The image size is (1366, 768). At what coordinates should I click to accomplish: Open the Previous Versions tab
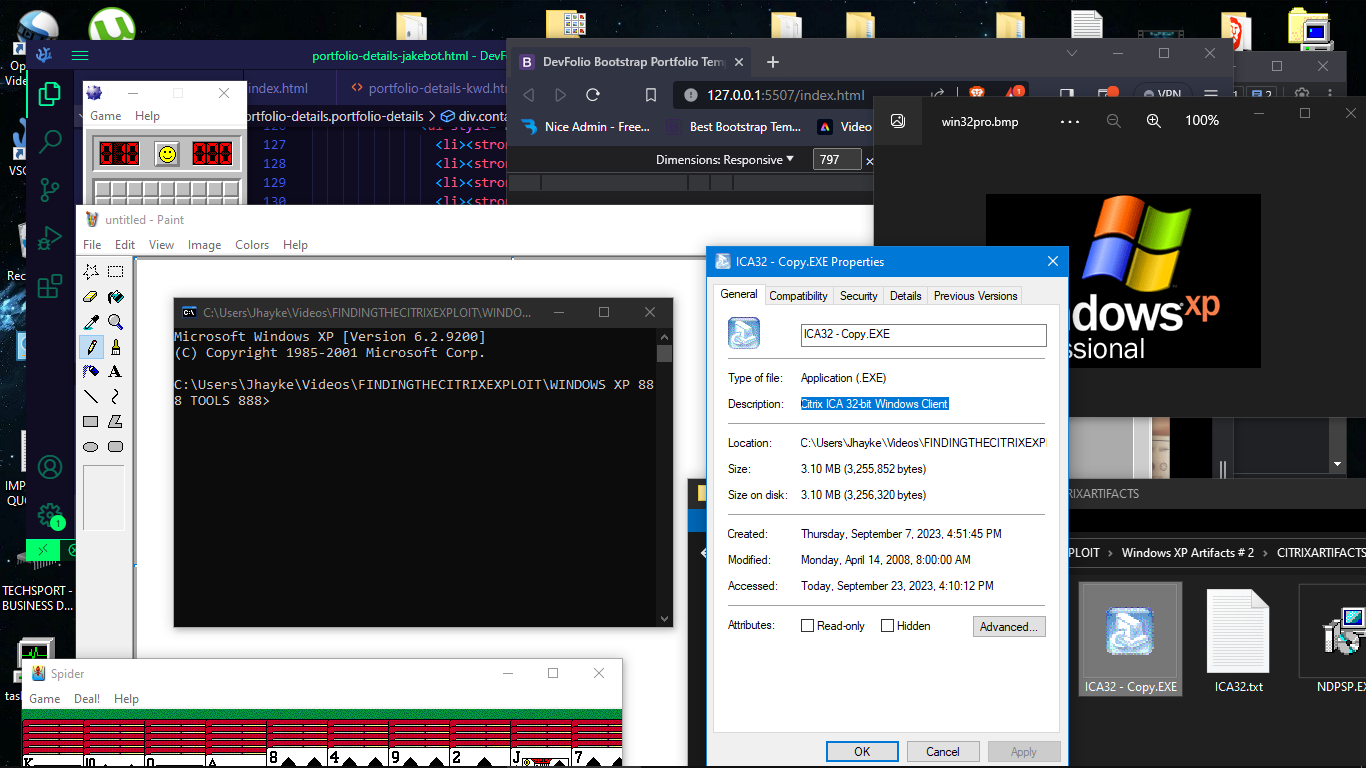[975, 296]
